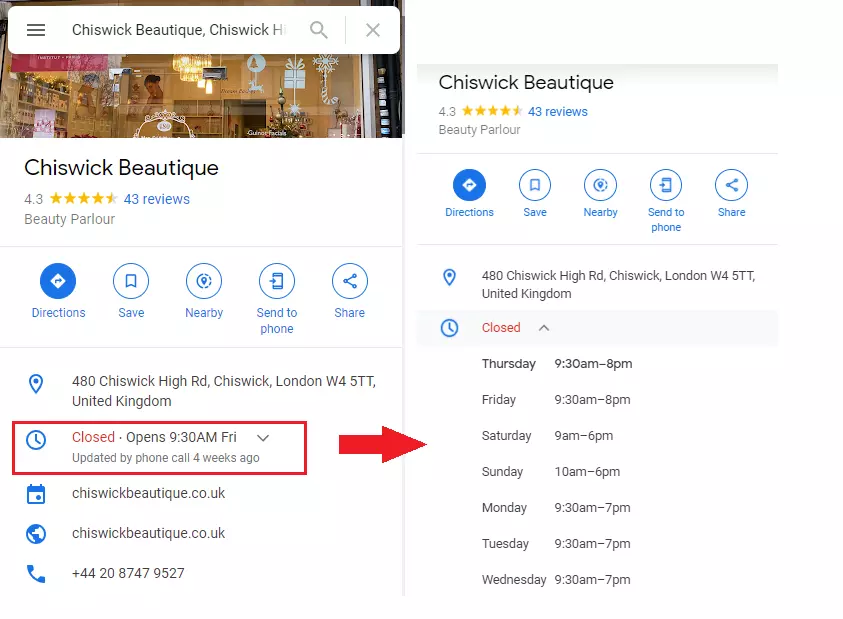
Task: Clear search with the X icon
Action: pos(373,30)
